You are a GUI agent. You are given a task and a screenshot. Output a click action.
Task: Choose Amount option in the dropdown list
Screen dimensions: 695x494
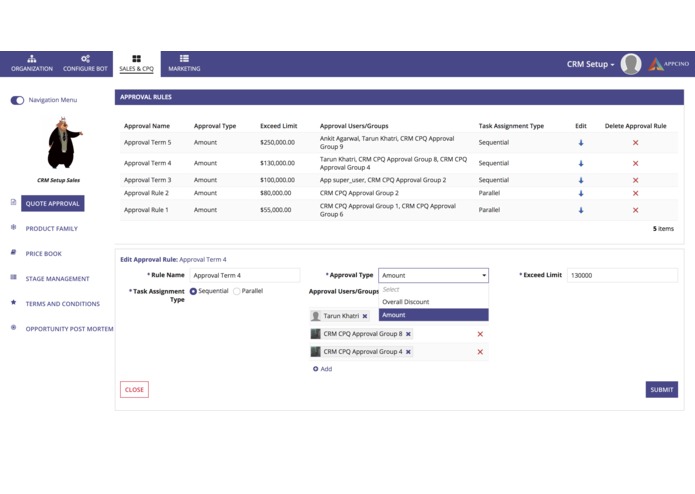click(x=433, y=315)
